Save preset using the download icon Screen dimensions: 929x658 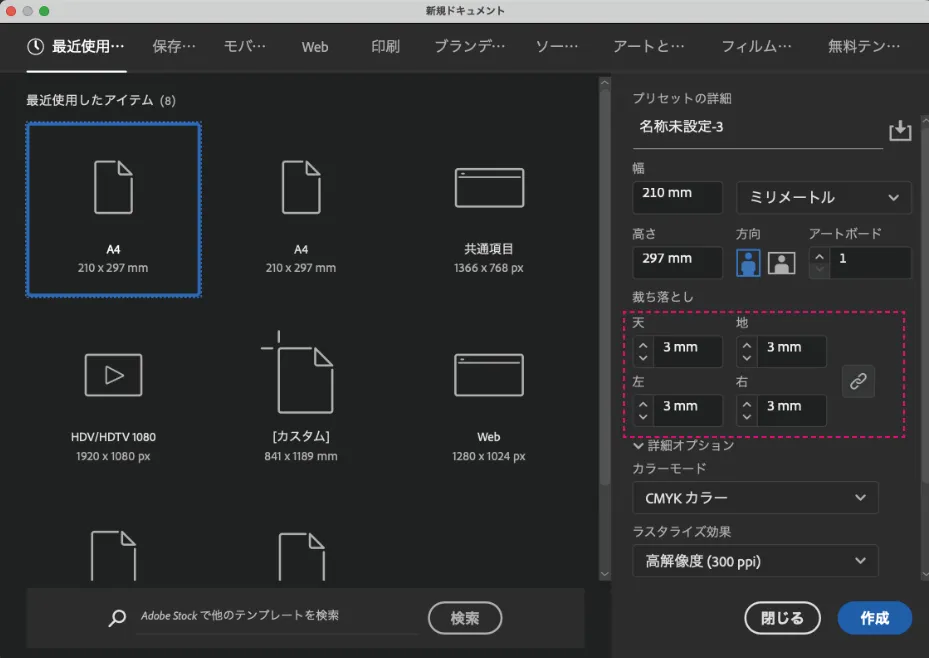click(899, 130)
